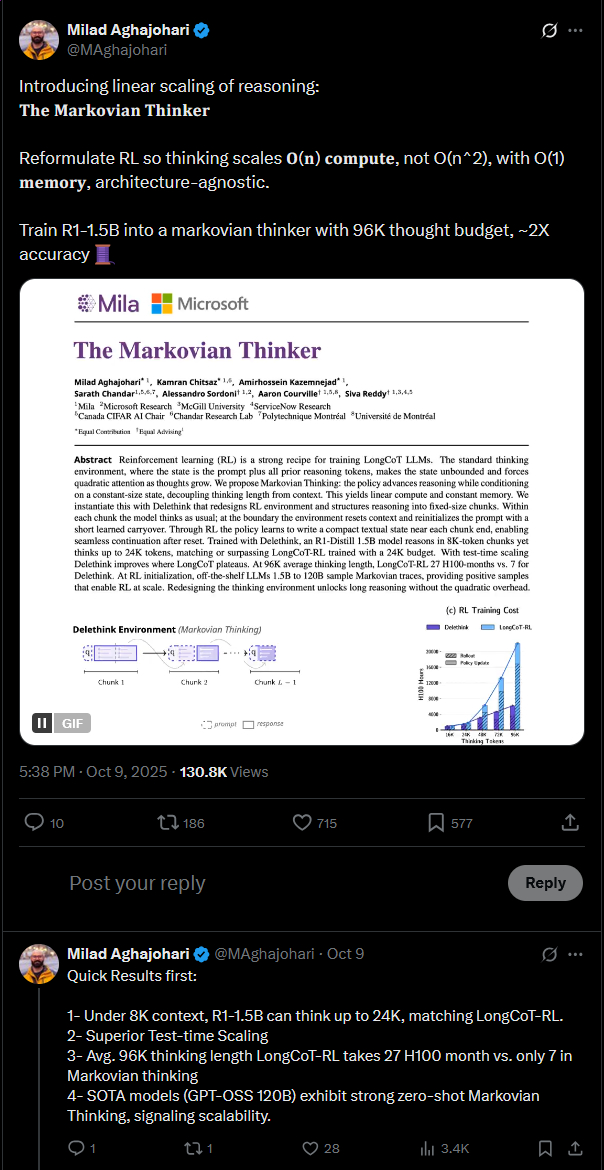Image resolution: width=604 pixels, height=1170 pixels.
Task: Like the main post with 715 likes
Action: point(314,822)
